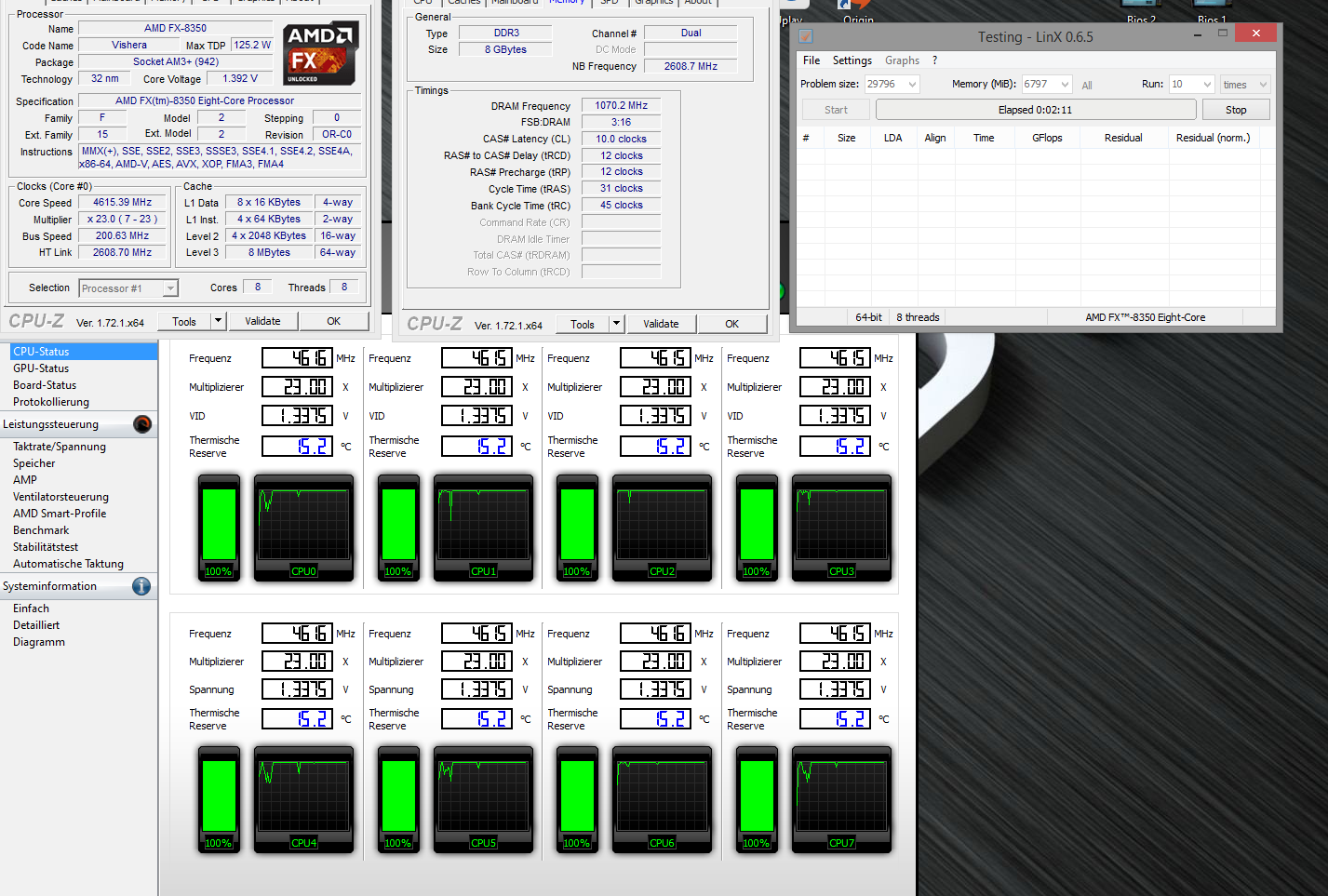Click the CPU7 usage history graph
Image resolution: width=1328 pixels, height=896 pixels.
[841, 799]
